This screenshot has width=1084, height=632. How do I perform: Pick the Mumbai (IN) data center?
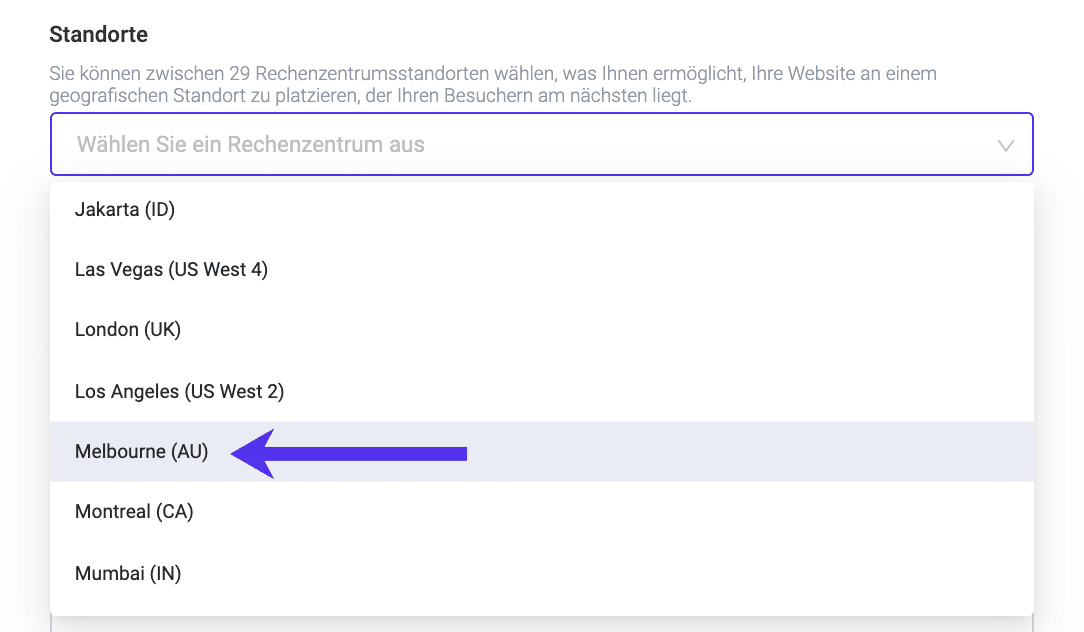coord(128,573)
